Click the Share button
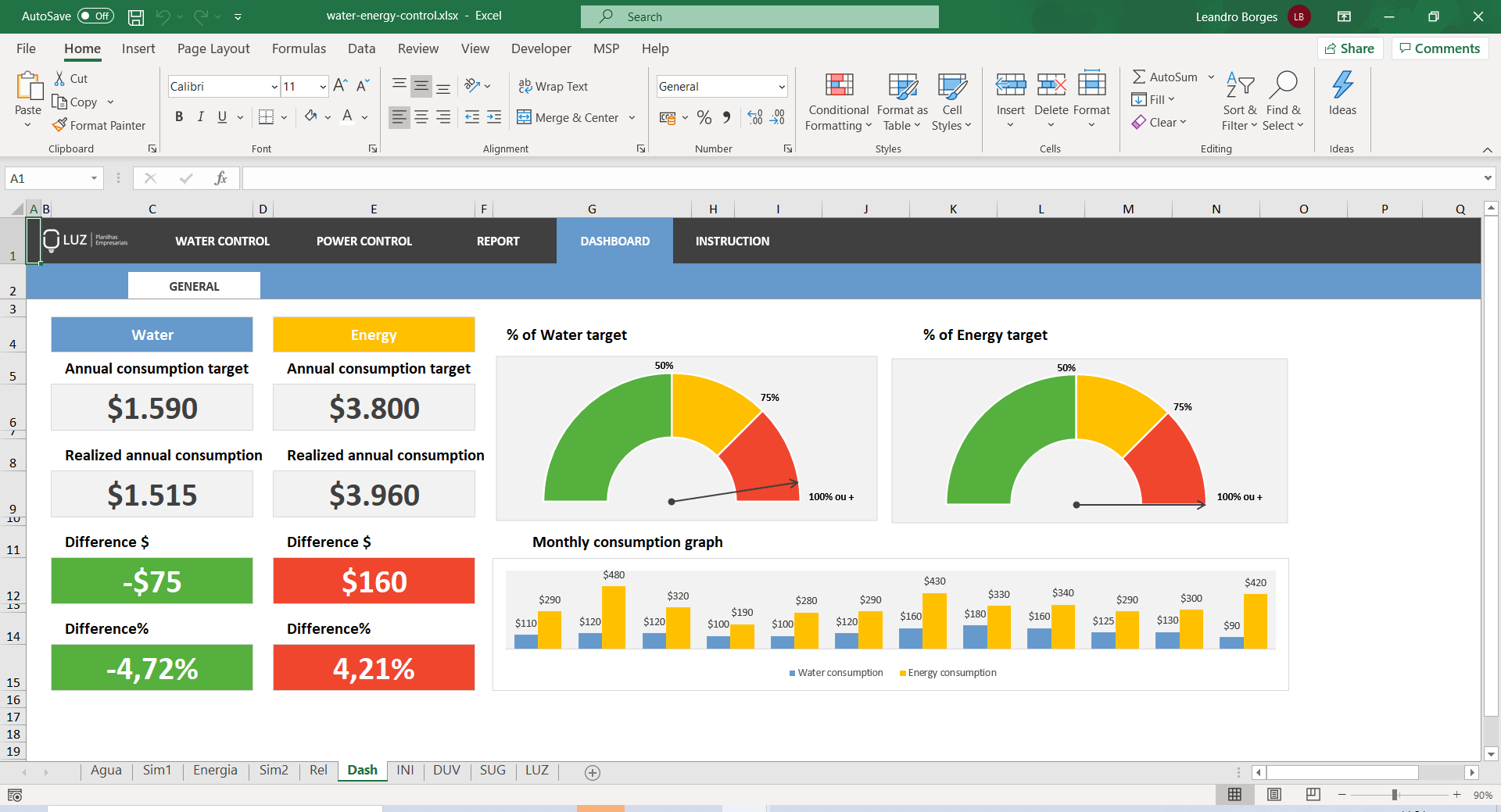Screen dimensions: 1501x812 tap(1350, 48)
